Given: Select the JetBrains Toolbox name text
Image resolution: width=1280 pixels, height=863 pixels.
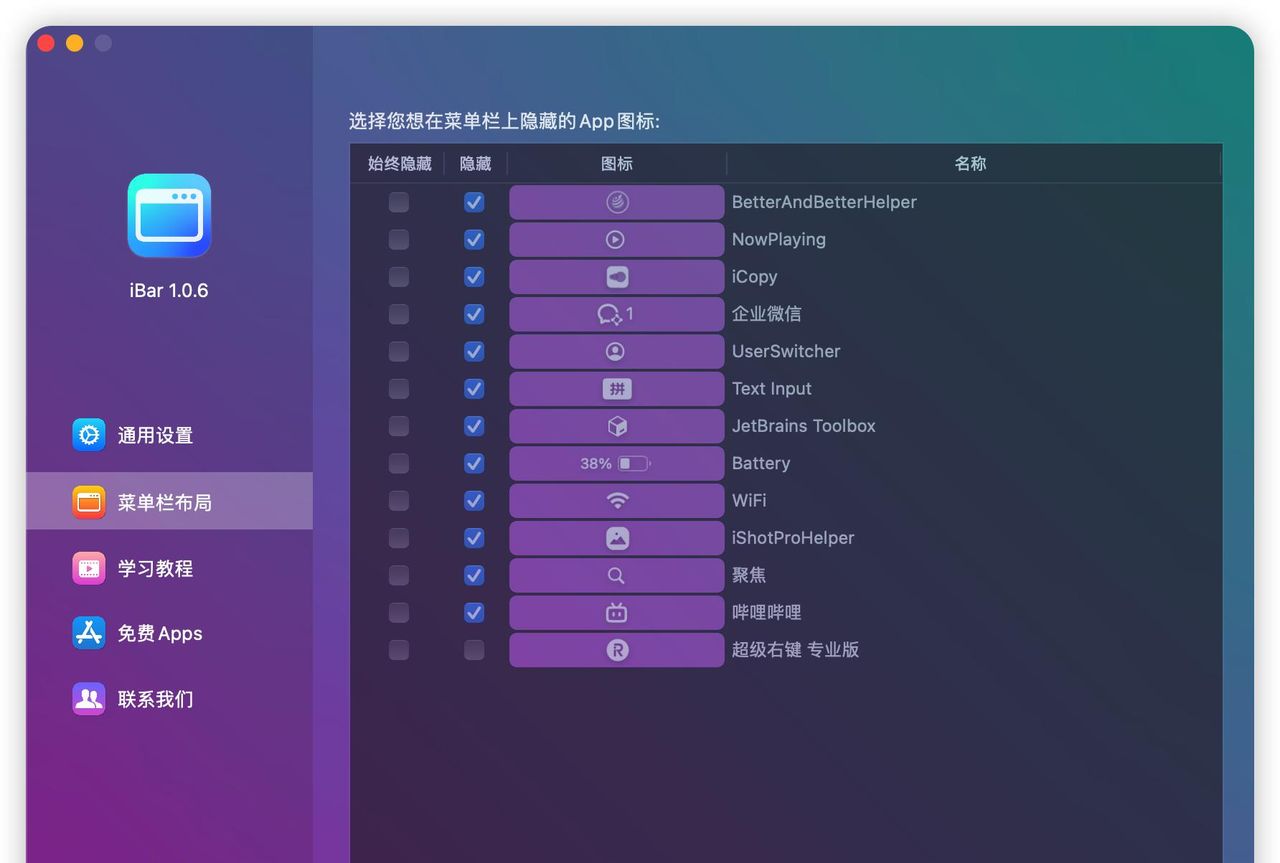Looking at the screenshot, I should pyautogui.click(x=804, y=426).
